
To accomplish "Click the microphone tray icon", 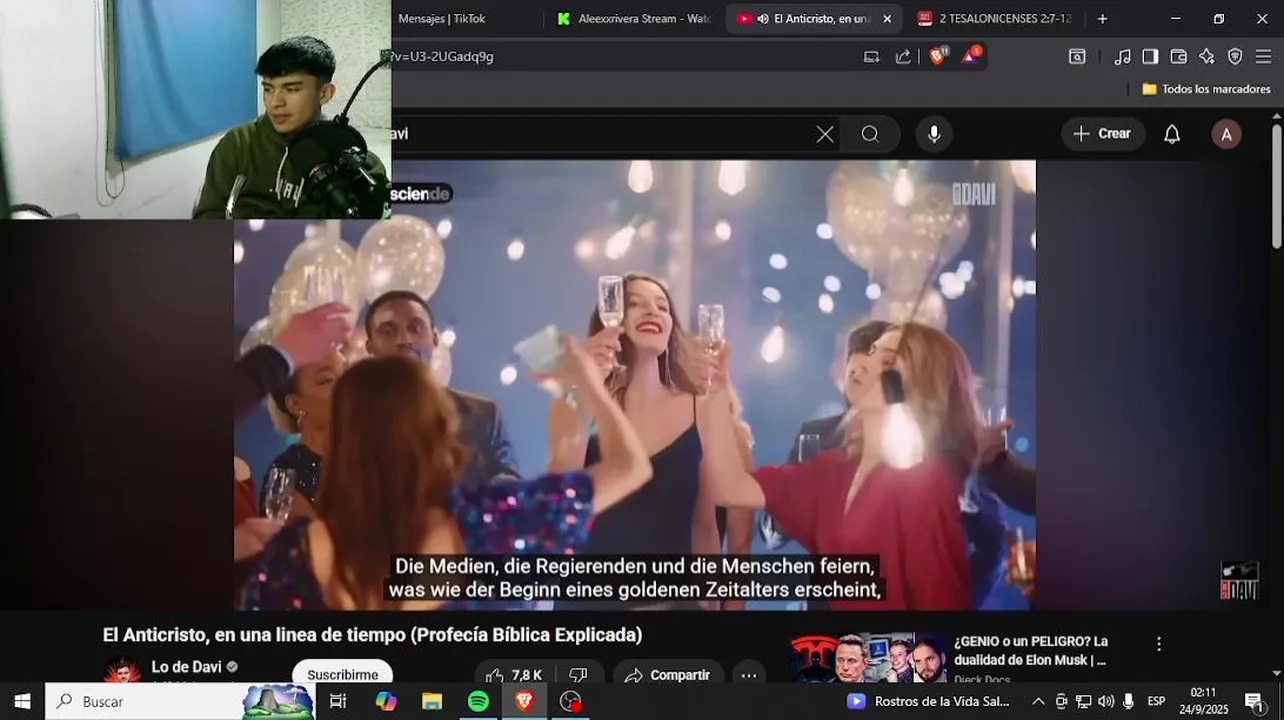I will 1128,701.
